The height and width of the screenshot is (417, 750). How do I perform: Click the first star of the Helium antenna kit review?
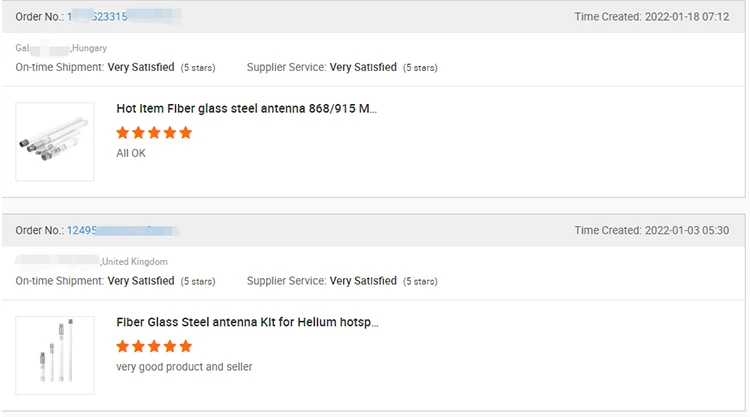coord(123,346)
